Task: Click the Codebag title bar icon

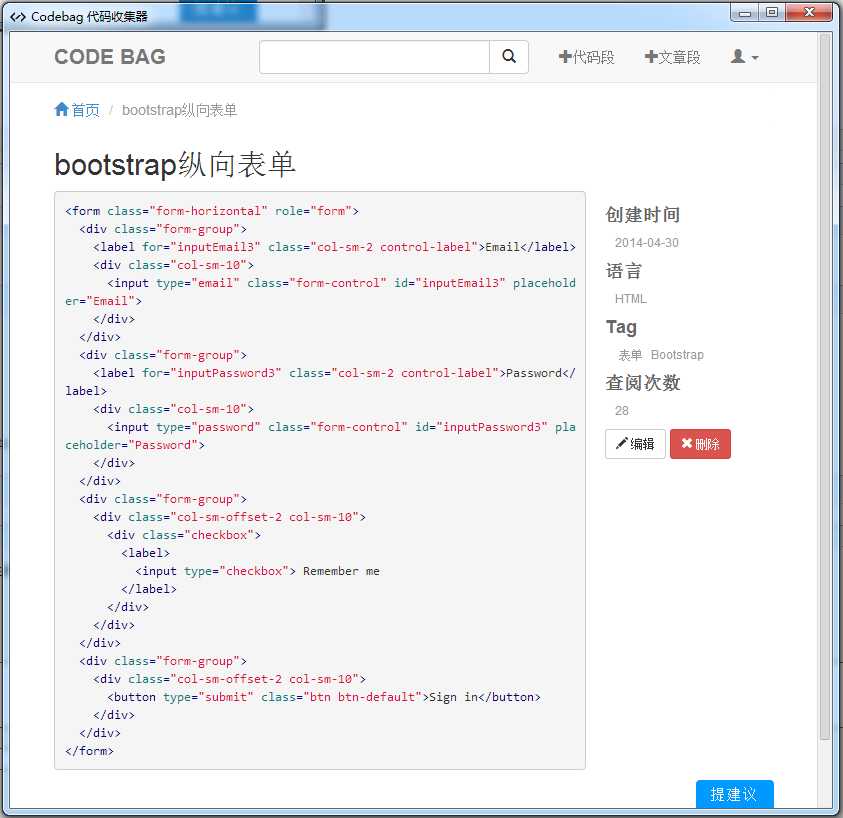Action: (x=17, y=17)
